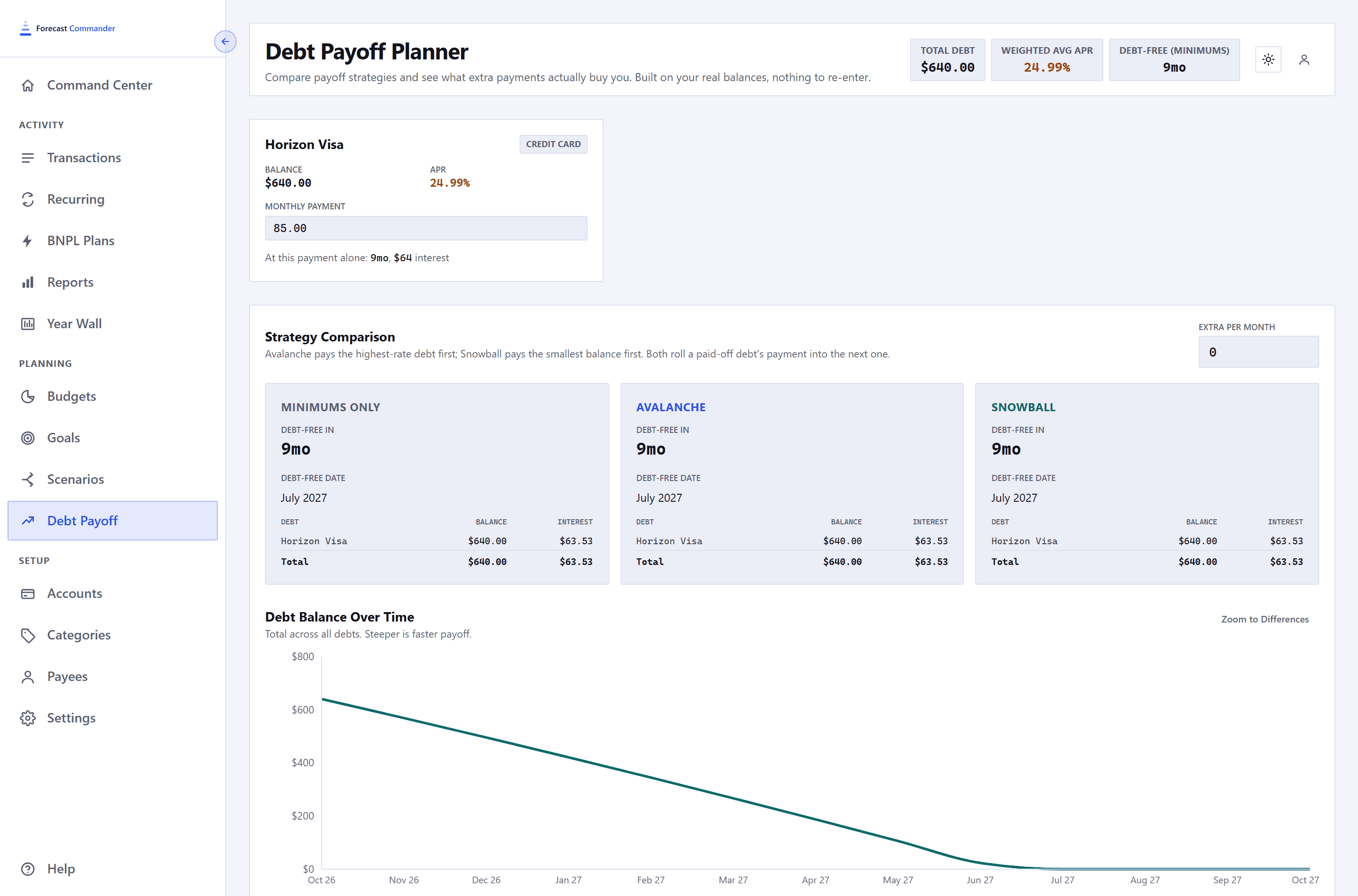Click Debt-Free (Minimums) 9mo stat
The width and height of the screenshot is (1358, 896).
tap(1174, 59)
